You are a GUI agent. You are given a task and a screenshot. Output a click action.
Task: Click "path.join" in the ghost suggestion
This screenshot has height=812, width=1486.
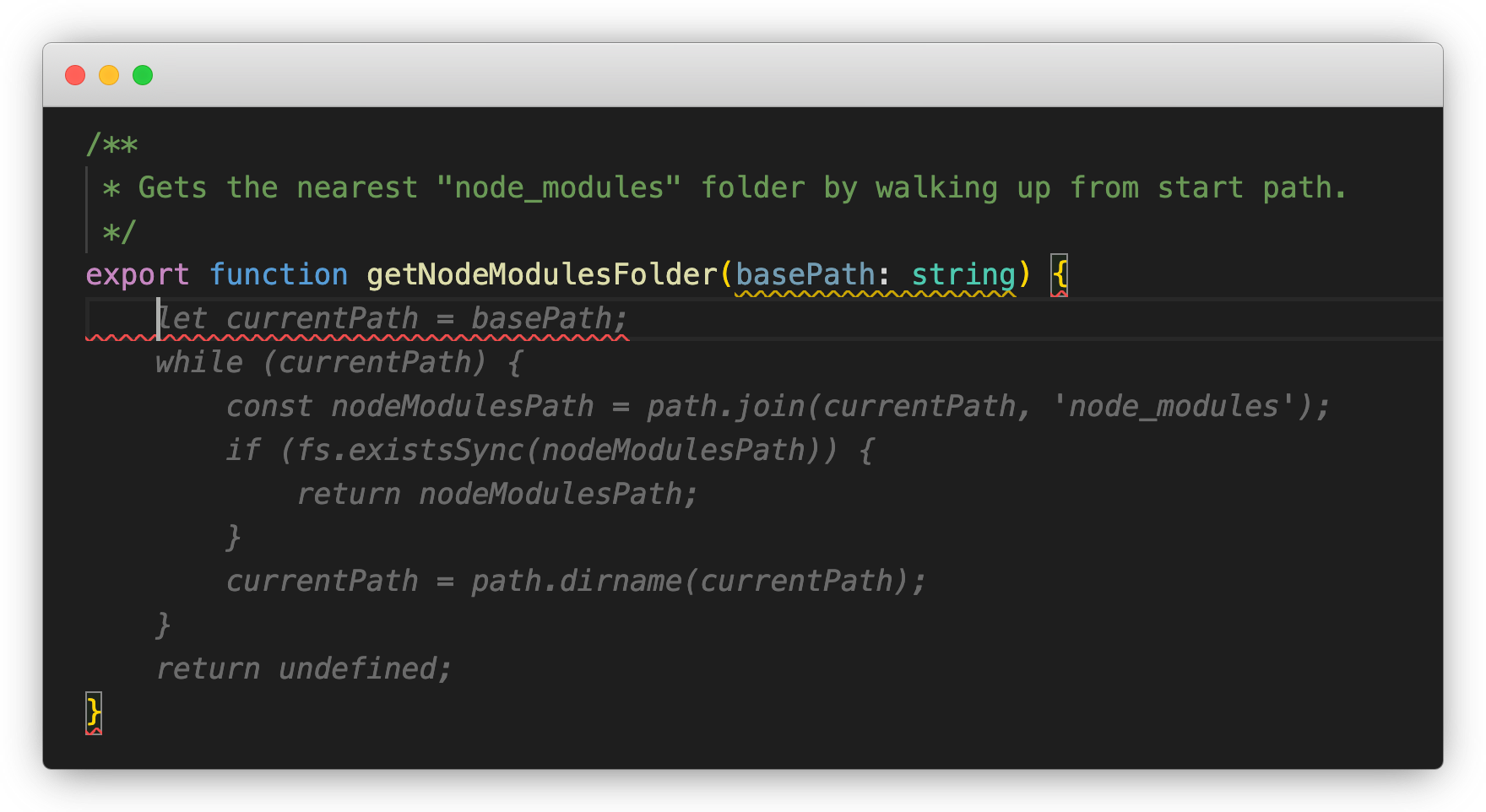(725, 407)
